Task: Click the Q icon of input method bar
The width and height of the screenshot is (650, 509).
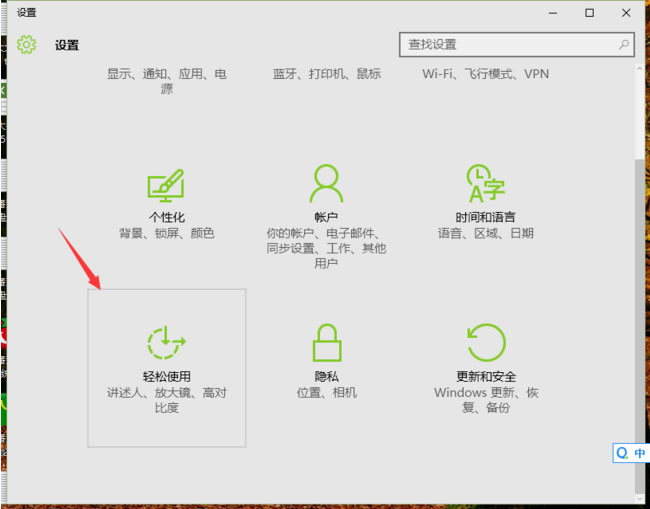Action: coord(622,453)
